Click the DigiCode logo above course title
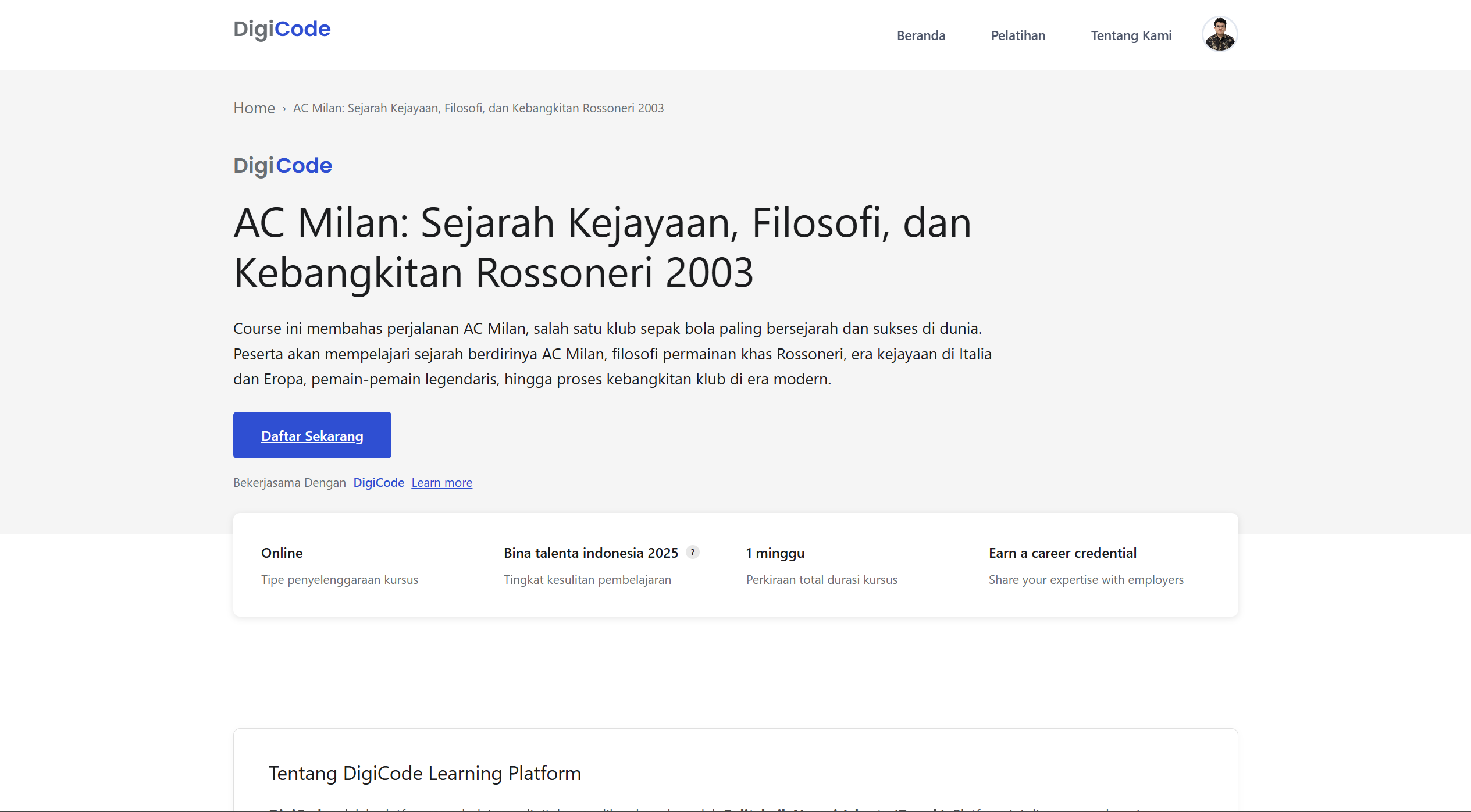 point(283,166)
